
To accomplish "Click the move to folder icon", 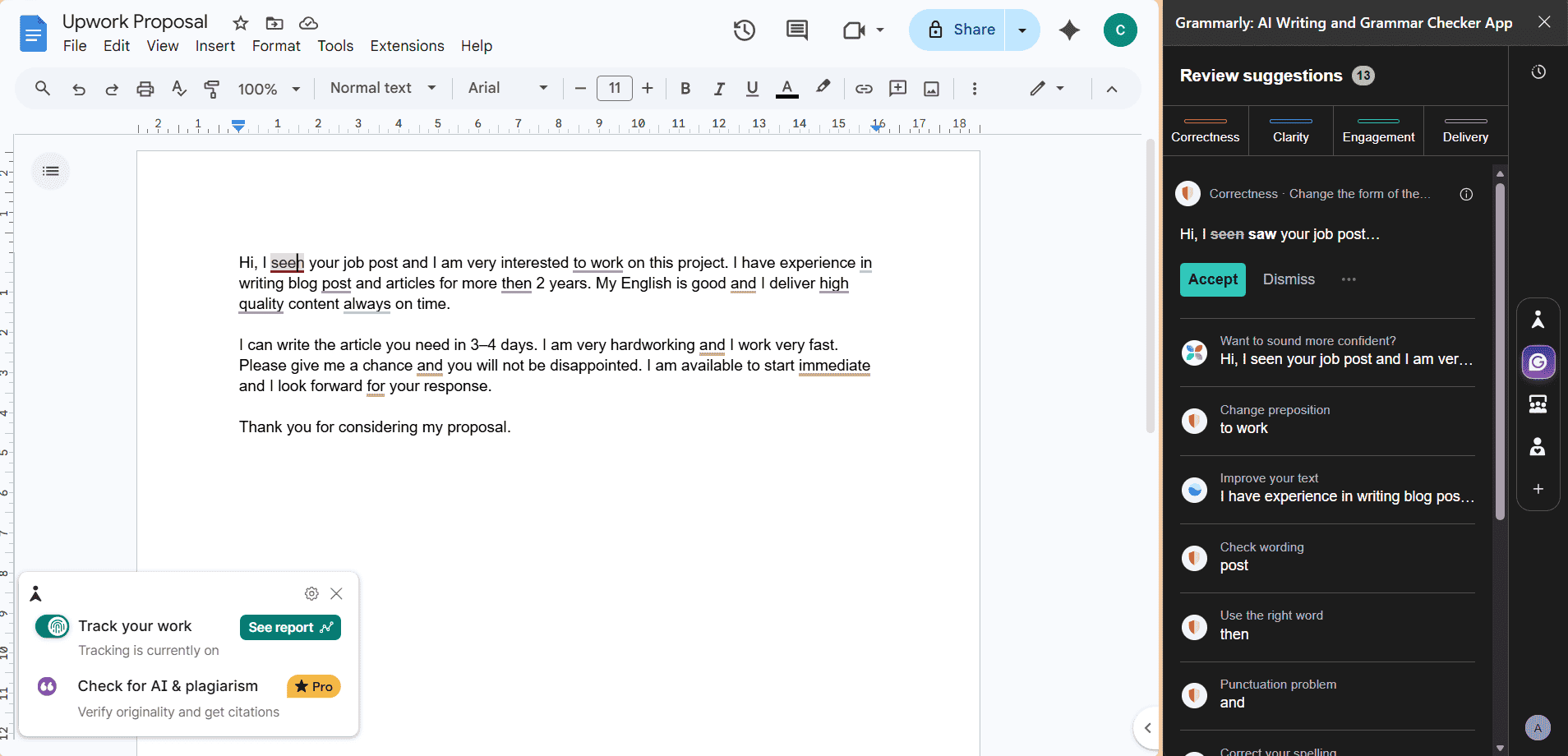I will (x=274, y=23).
